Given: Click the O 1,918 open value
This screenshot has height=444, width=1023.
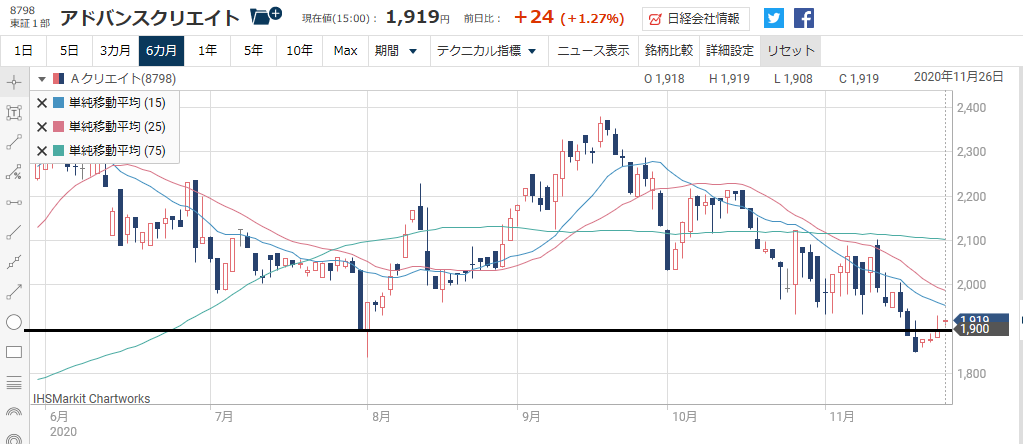Looking at the screenshot, I should [664, 79].
